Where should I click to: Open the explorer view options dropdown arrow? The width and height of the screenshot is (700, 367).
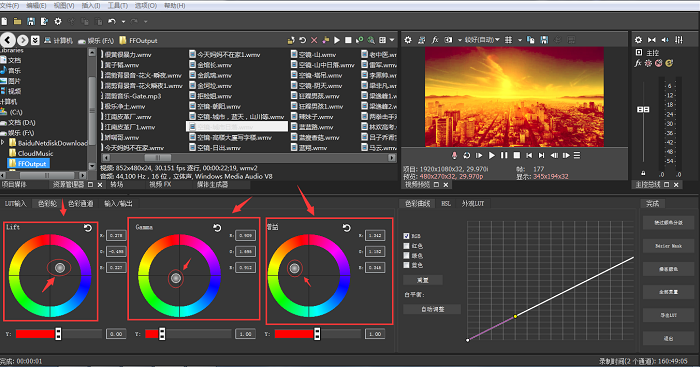coord(392,40)
